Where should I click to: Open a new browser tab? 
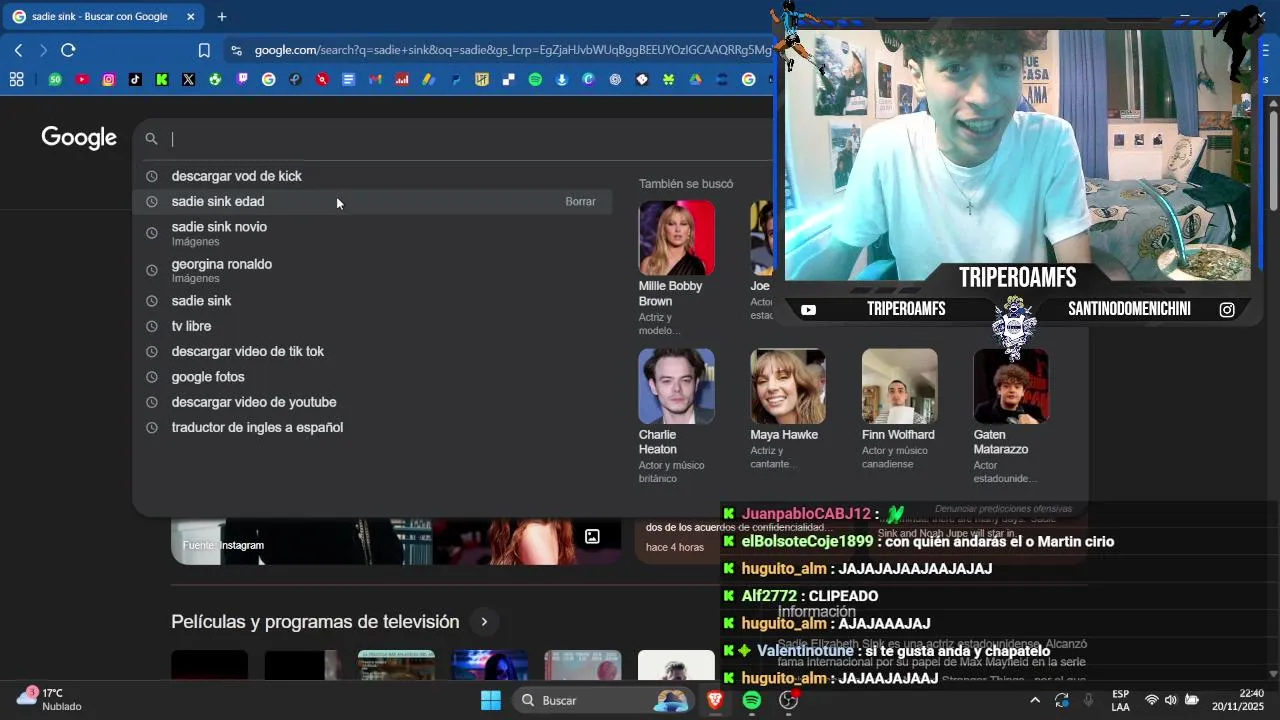[x=222, y=16]
